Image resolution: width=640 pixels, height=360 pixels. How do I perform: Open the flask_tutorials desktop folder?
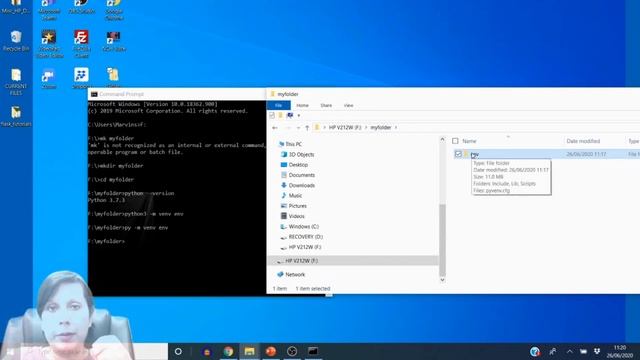point(16,116)
